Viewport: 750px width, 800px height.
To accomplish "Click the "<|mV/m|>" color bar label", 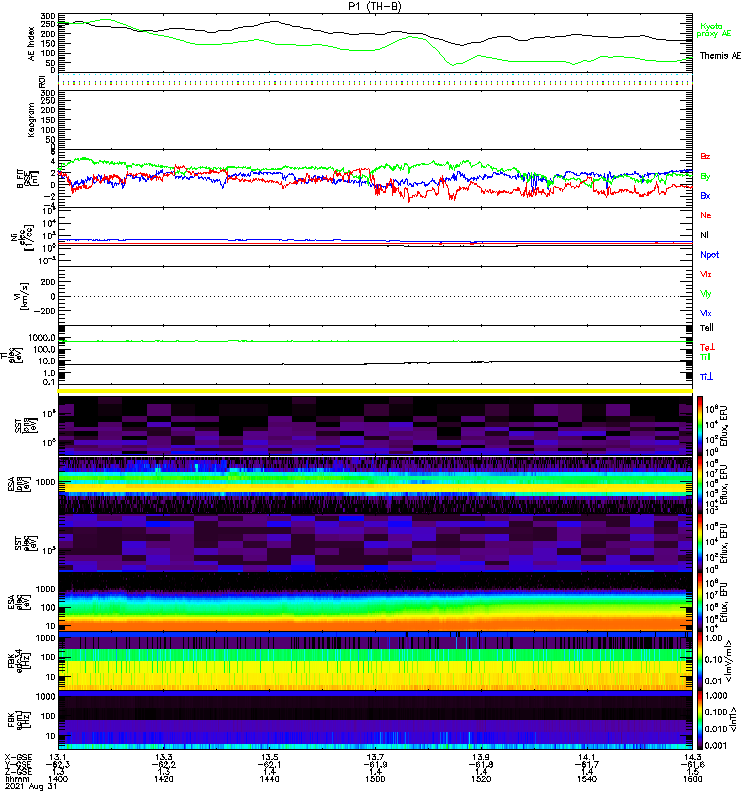I will pyautogui.click(x=730, y=661).
